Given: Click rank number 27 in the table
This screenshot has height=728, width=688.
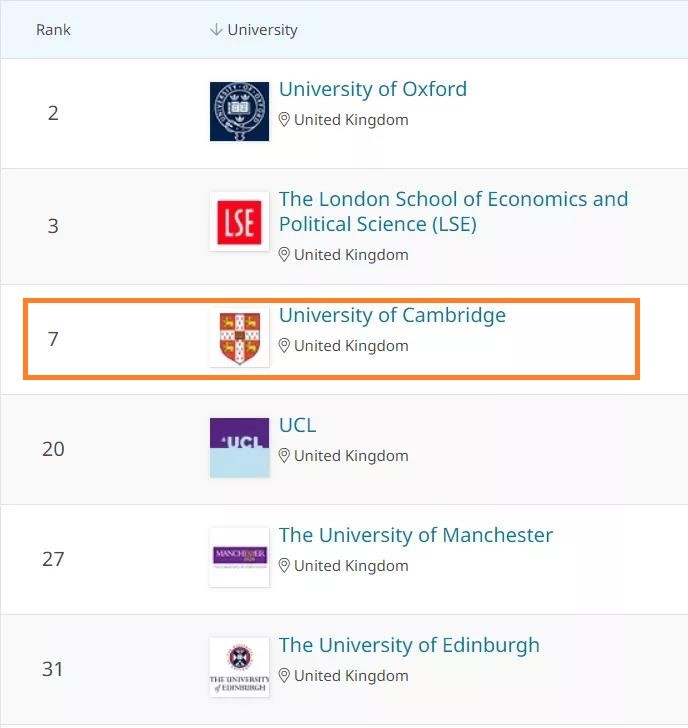Looking at the screenshot, I should 53,559.
